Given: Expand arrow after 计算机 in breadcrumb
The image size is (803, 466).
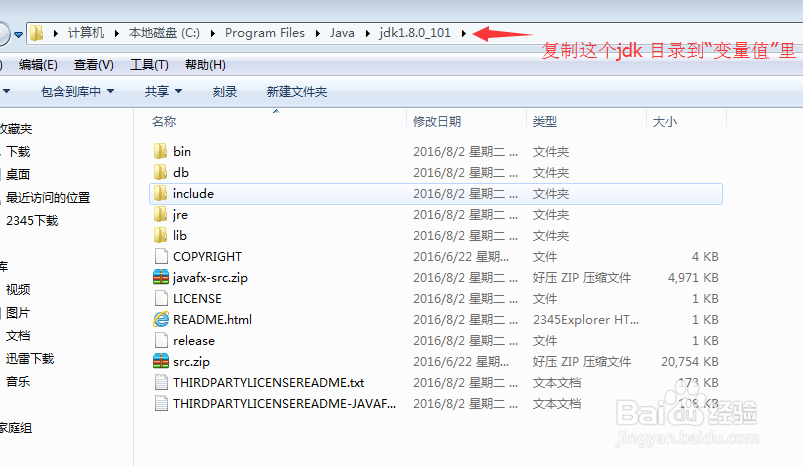Looking at the screenshot, I should pos(117,34).
